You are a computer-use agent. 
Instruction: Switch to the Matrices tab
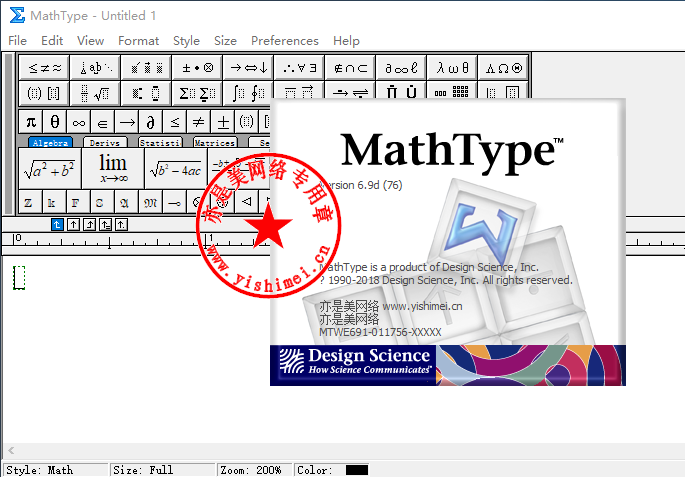tap(215, 142)
